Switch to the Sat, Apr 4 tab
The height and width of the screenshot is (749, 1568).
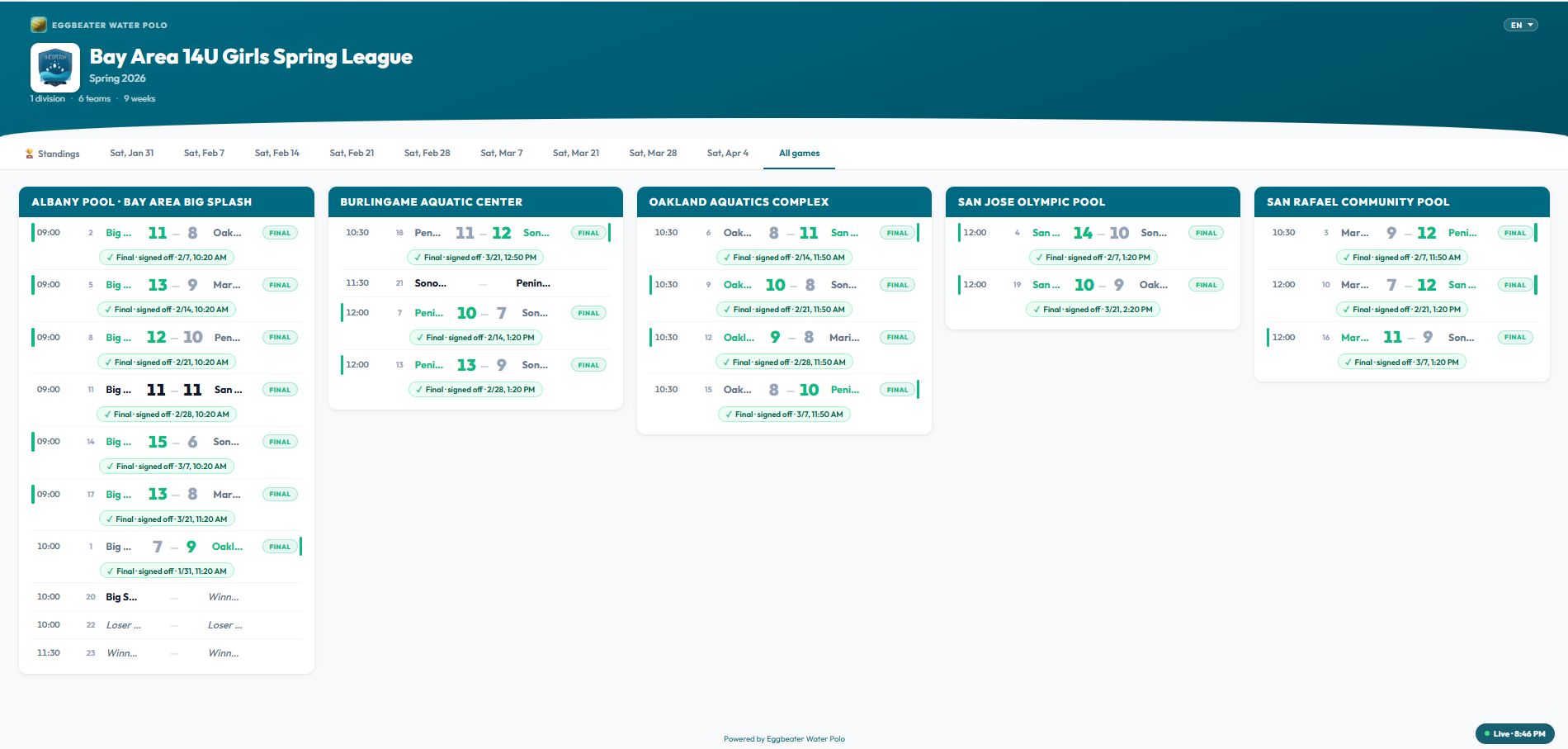pos(728,154)
